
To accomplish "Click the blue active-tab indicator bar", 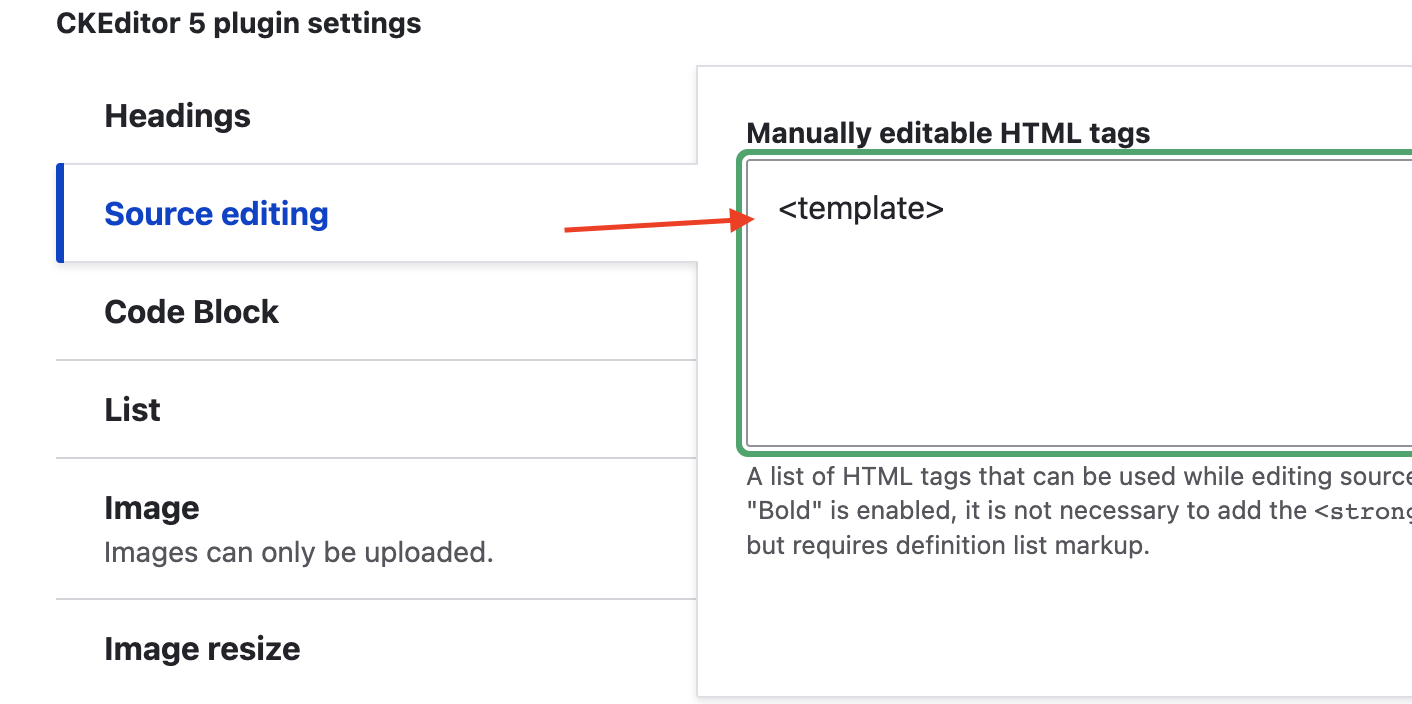I will [x=60, y=213].
